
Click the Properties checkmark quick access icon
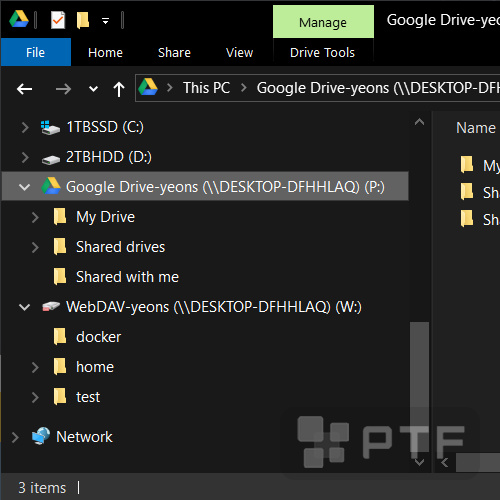click(x=58, y=20)
